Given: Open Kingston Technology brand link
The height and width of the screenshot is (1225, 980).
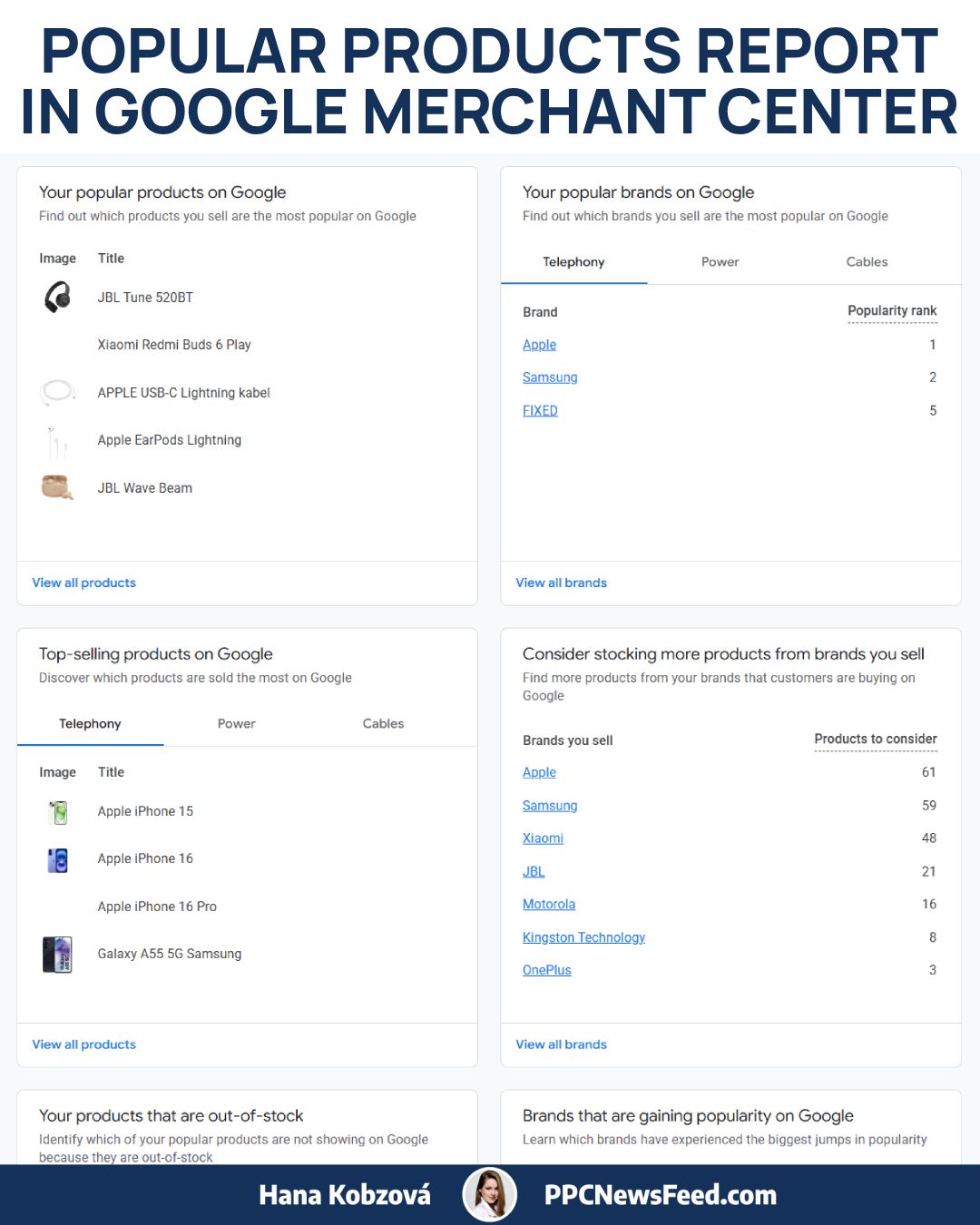Looking at the screenshot, I should pyautogui.click(x=583, y=937).
